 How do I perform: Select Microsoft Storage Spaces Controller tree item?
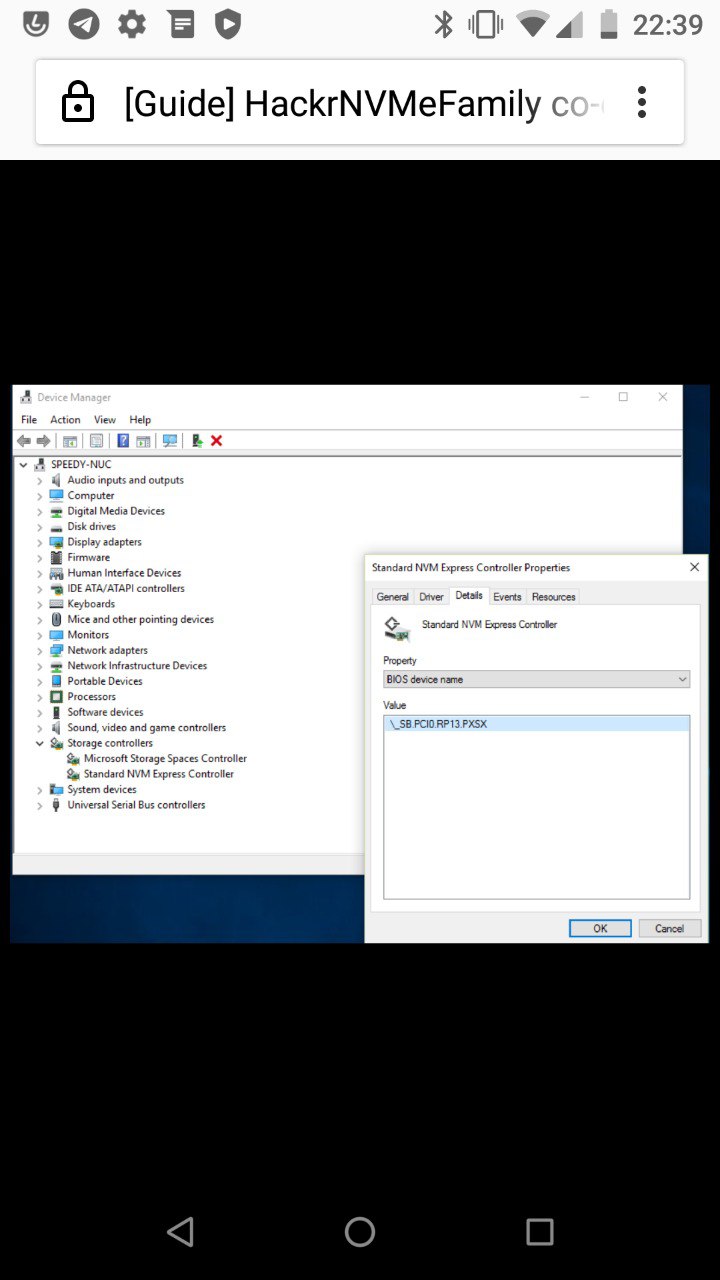pyautogui.click(x=165, y=758)
